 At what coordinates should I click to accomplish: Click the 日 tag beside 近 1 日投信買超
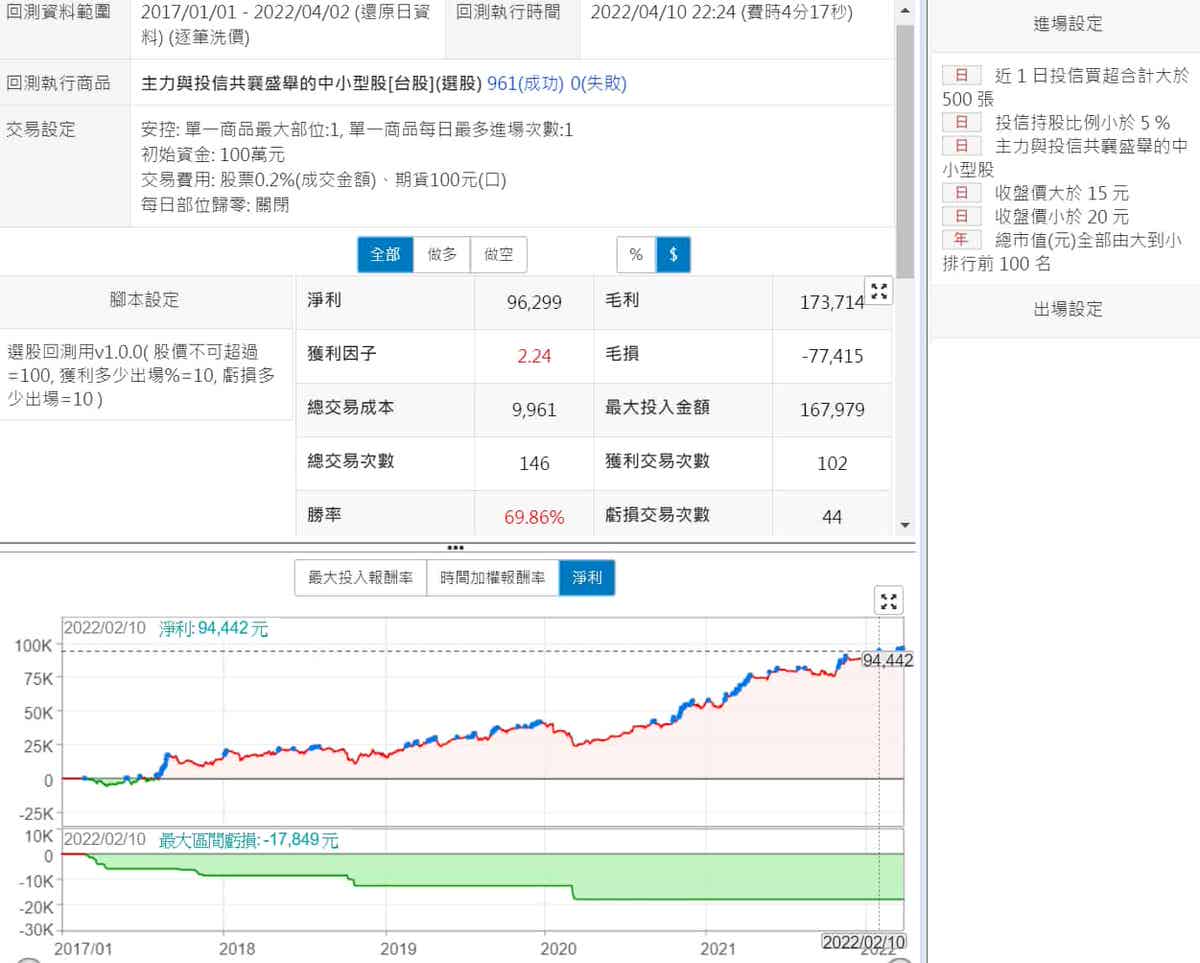[x=962, y=76]
